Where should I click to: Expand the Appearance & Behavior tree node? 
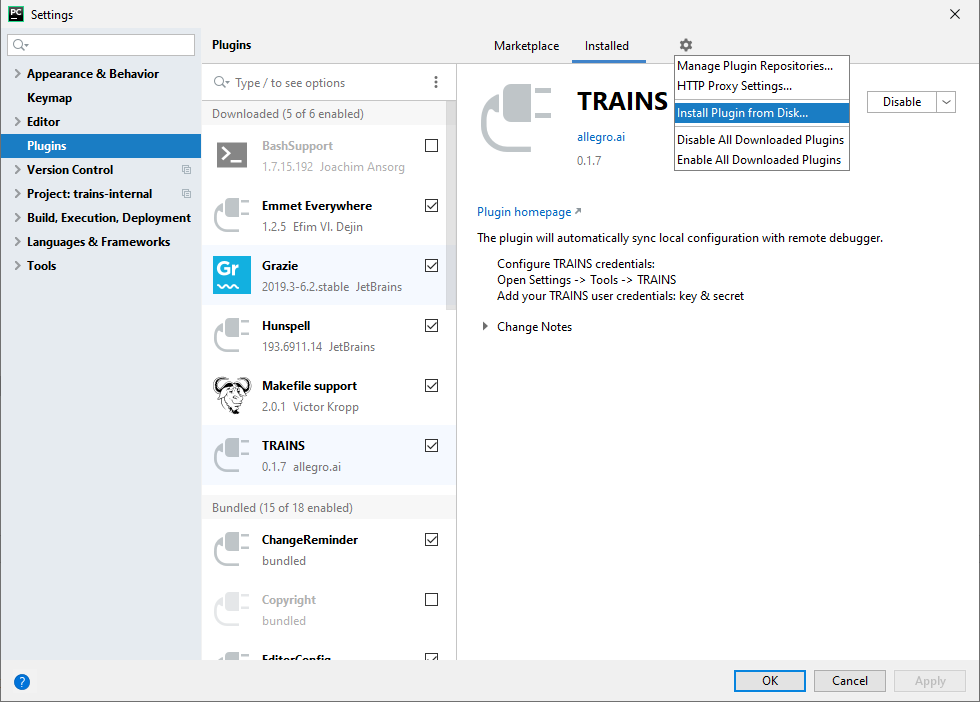[17, 74]
